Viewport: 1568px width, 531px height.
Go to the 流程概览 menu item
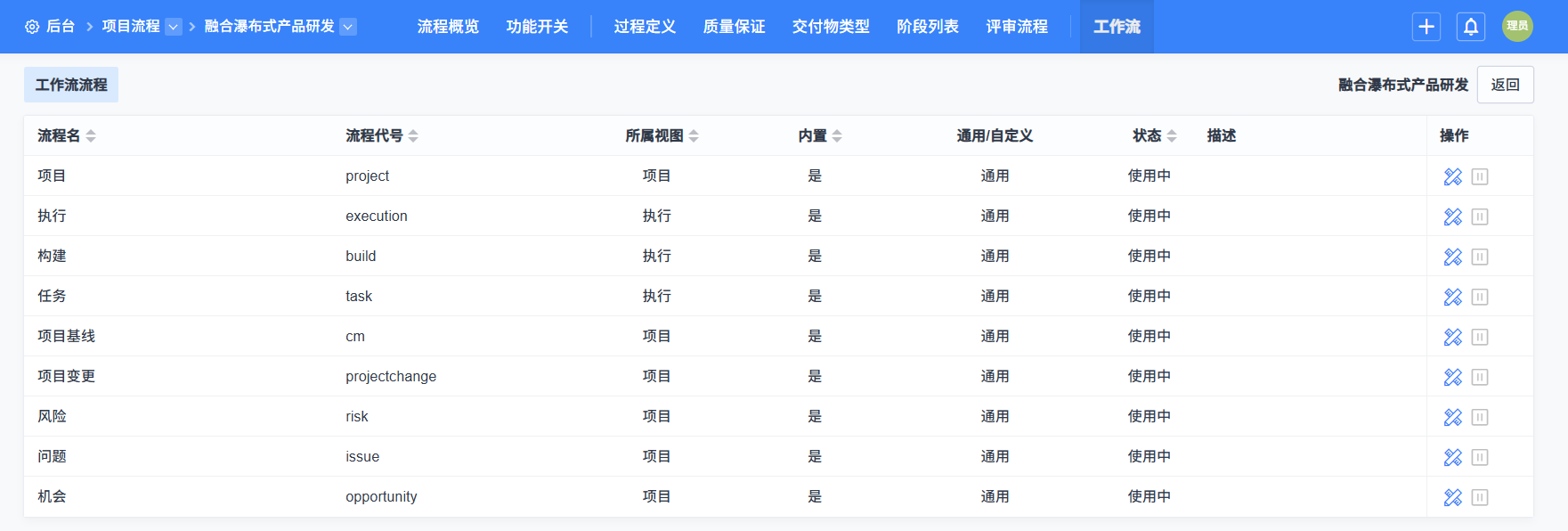pyautogui.click(x=448, y=27)
